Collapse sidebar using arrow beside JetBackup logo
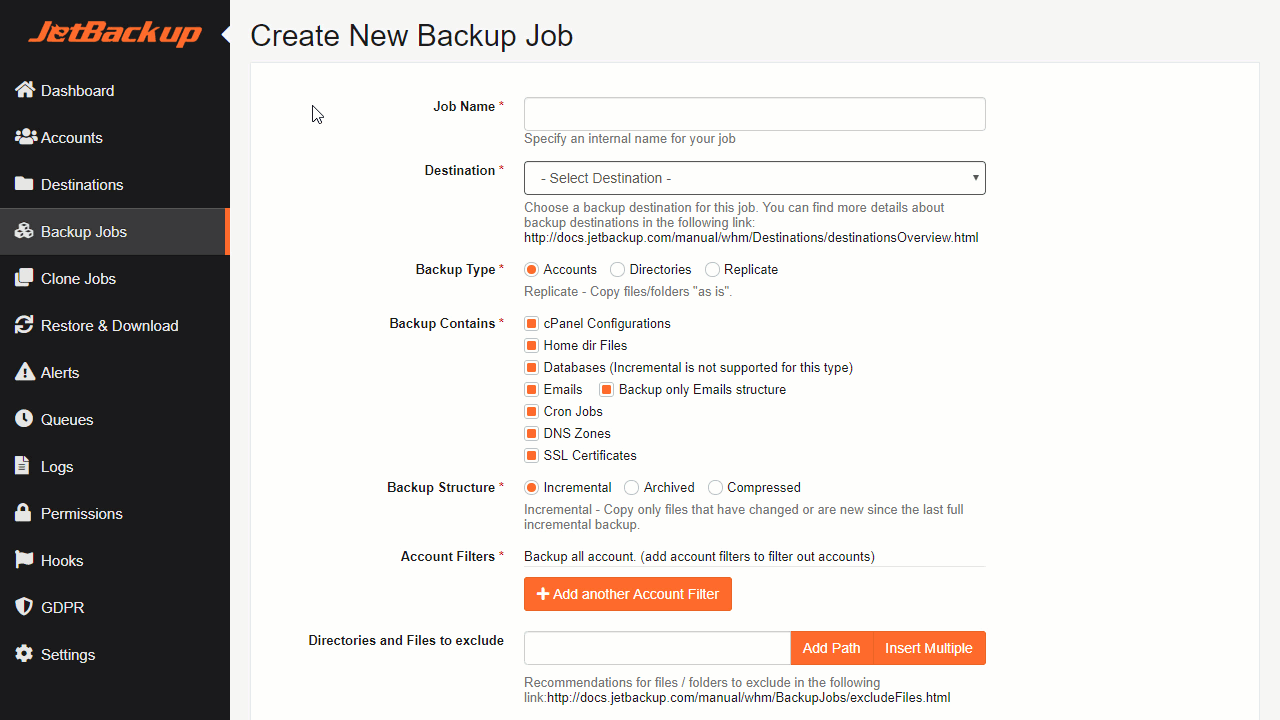This screenshot has height=720, width=1280. 226,35
